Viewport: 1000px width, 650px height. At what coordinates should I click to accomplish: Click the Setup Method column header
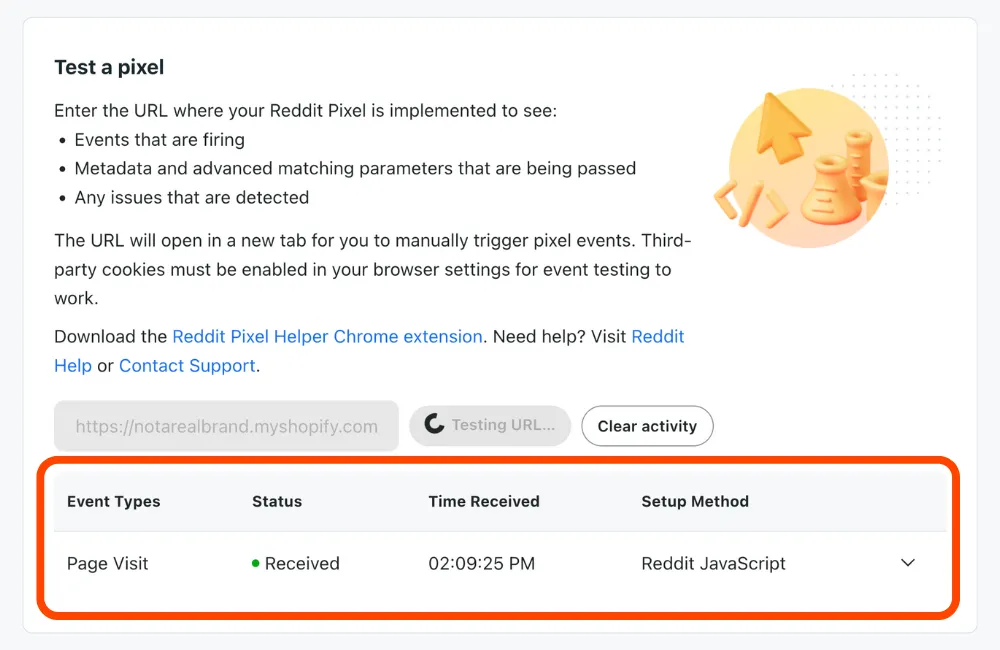coord(695,501)
